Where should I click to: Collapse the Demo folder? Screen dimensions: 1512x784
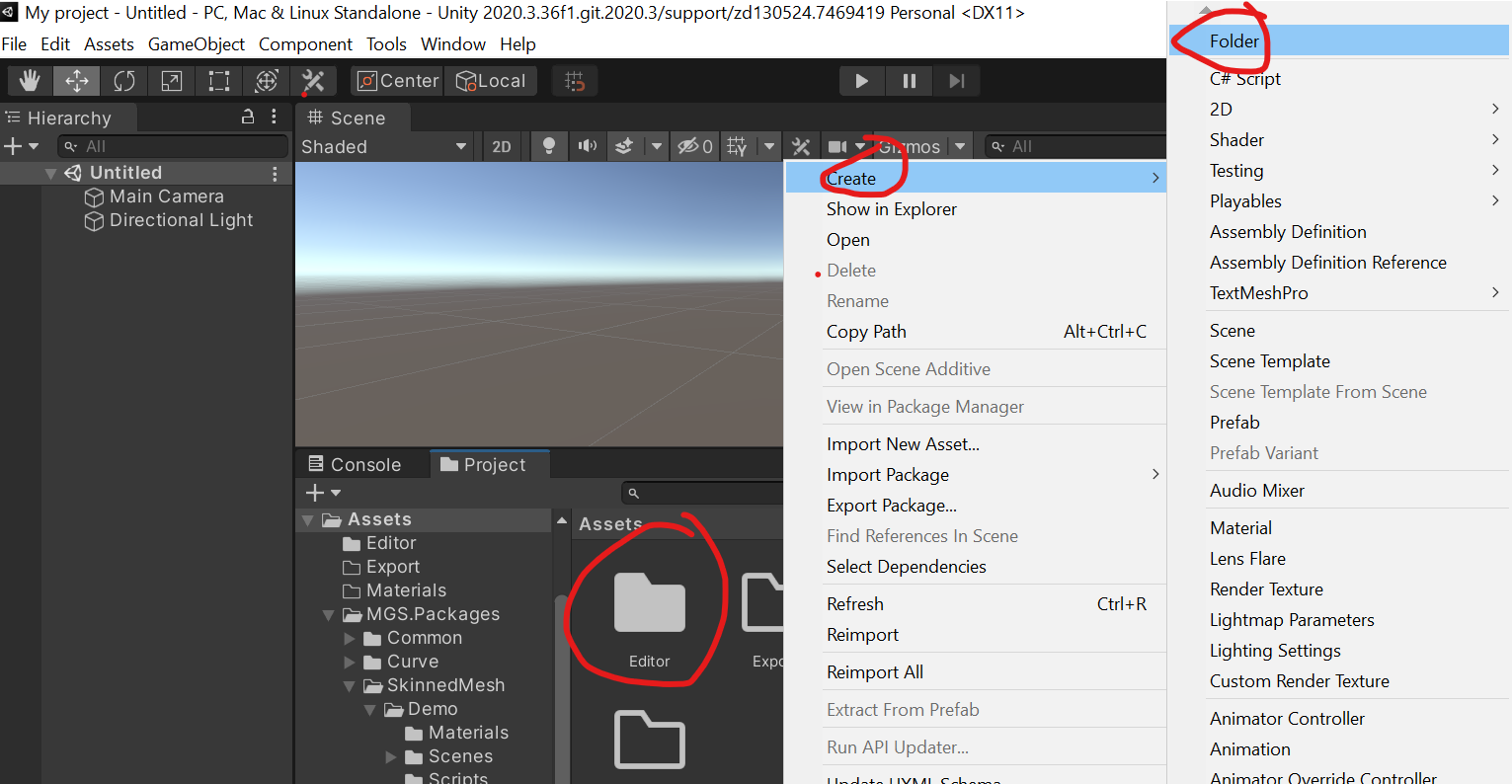point(370,710)
